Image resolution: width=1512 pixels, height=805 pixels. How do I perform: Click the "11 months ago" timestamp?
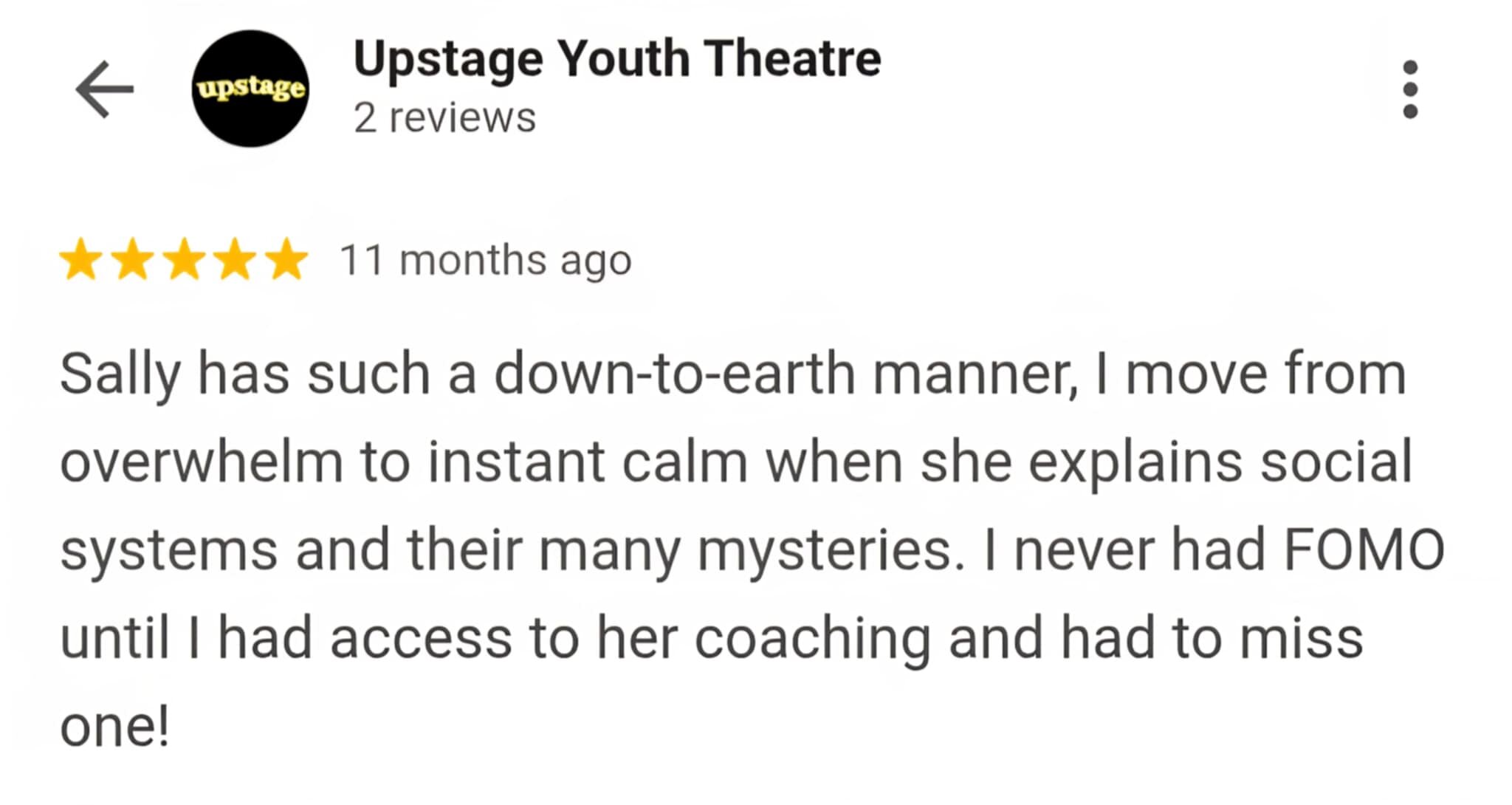(x=485, y=261)
